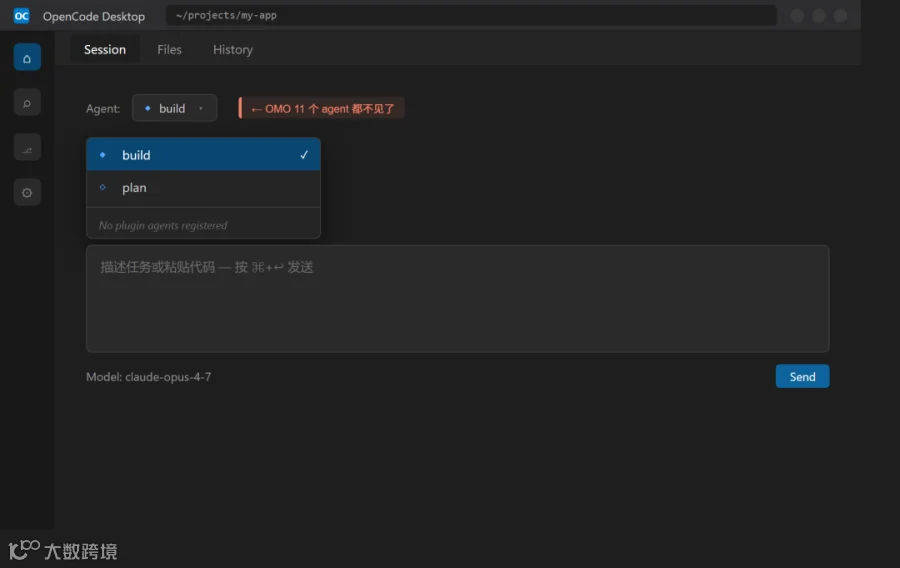Open the branch icon in sidebar

(27, 147)
